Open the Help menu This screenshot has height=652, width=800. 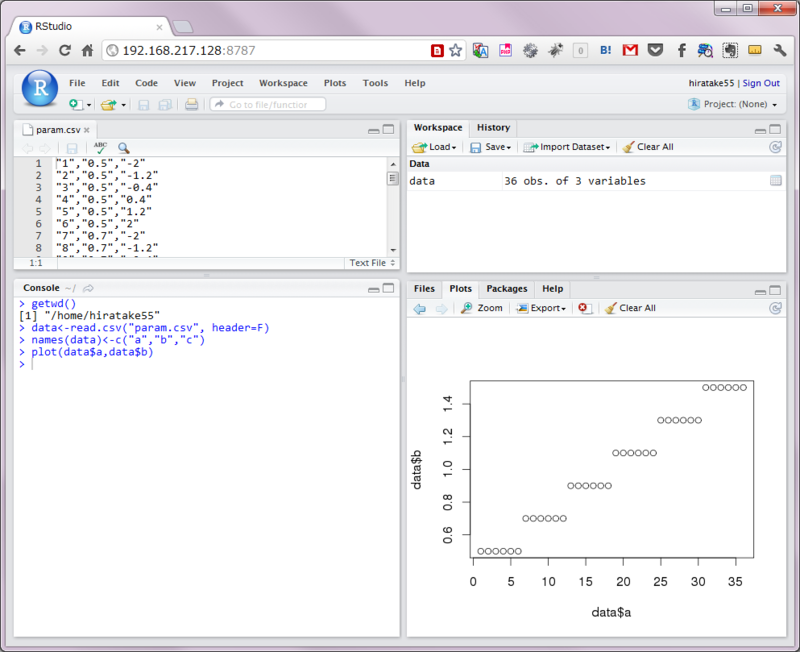415,83
